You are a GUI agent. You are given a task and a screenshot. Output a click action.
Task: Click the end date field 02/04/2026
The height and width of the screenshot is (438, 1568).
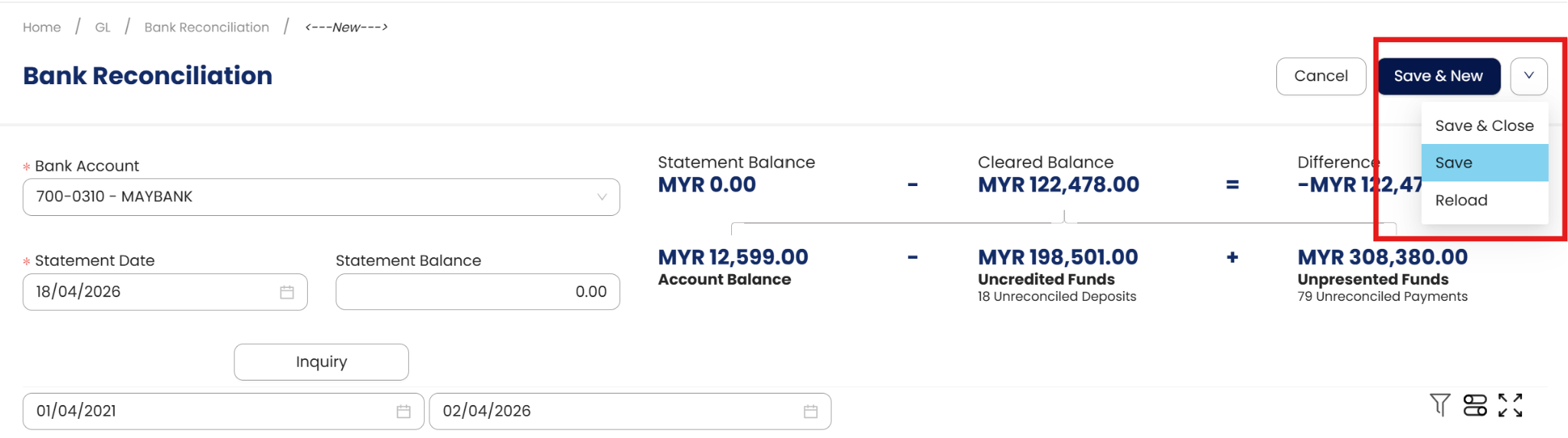coord(612,412)
